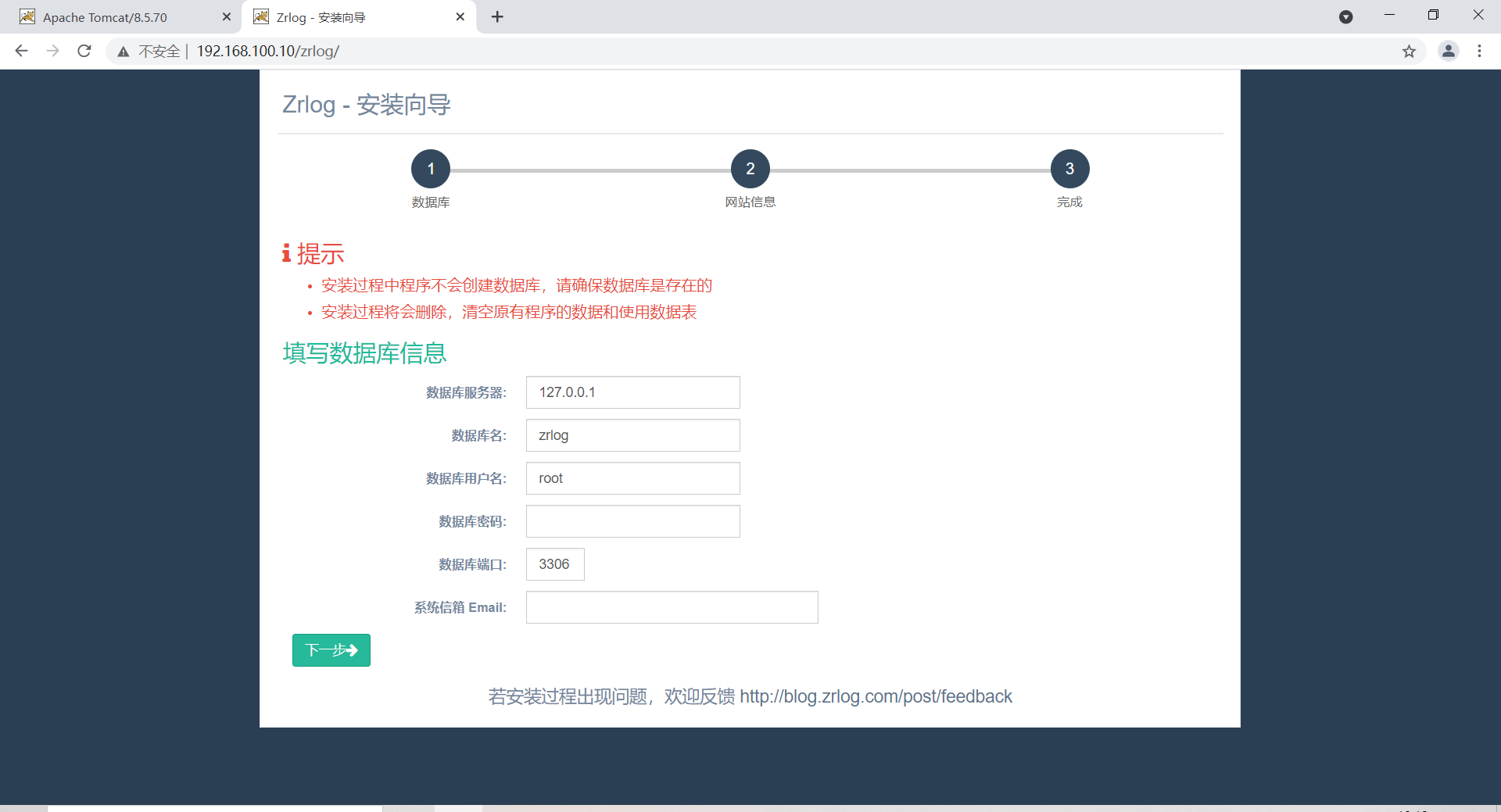Open the browser profile menu
The image size is (1501, 812).
click(x=1449, y=51)
